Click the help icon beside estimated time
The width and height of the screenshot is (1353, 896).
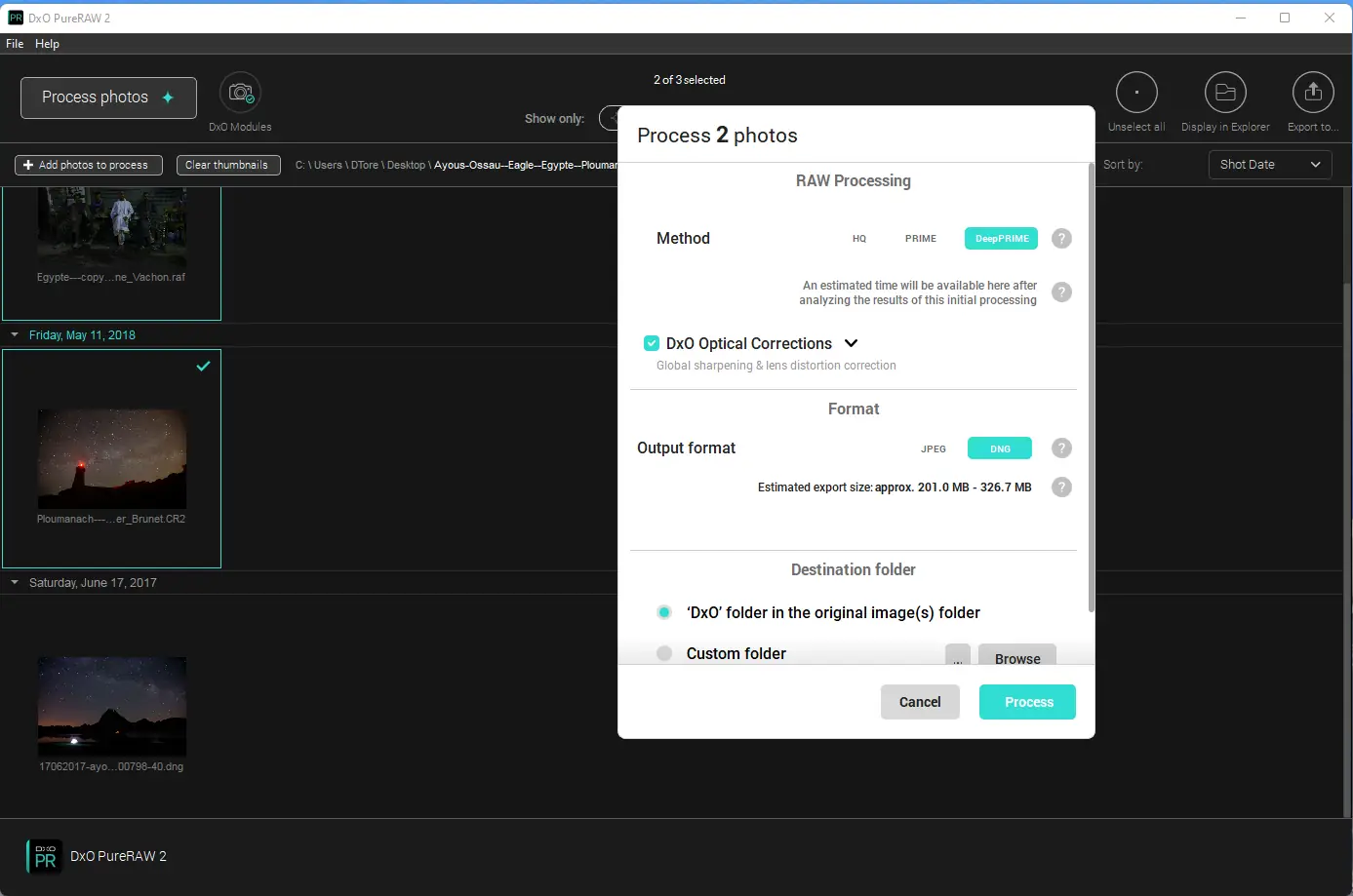[x=1061, y=292]
